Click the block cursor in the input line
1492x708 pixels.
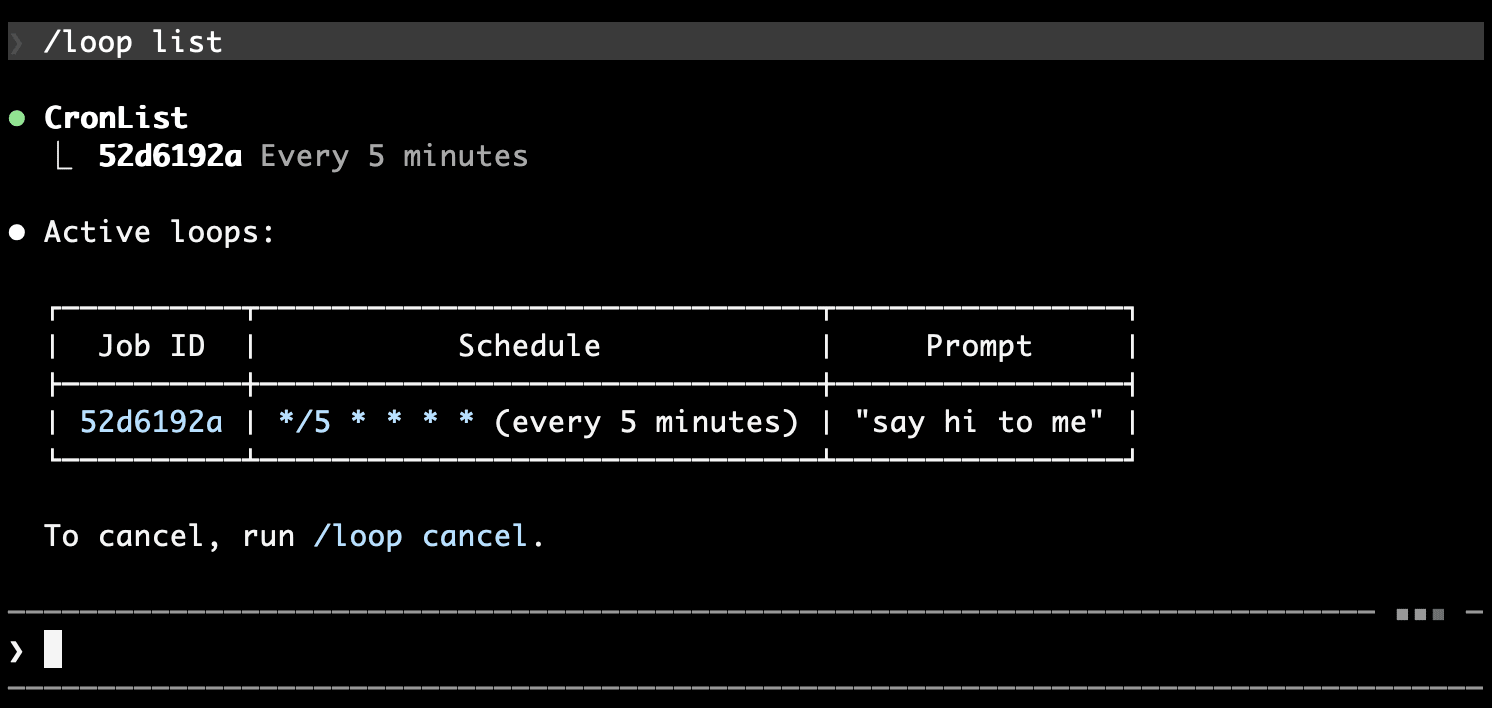[x=53, y=649]
